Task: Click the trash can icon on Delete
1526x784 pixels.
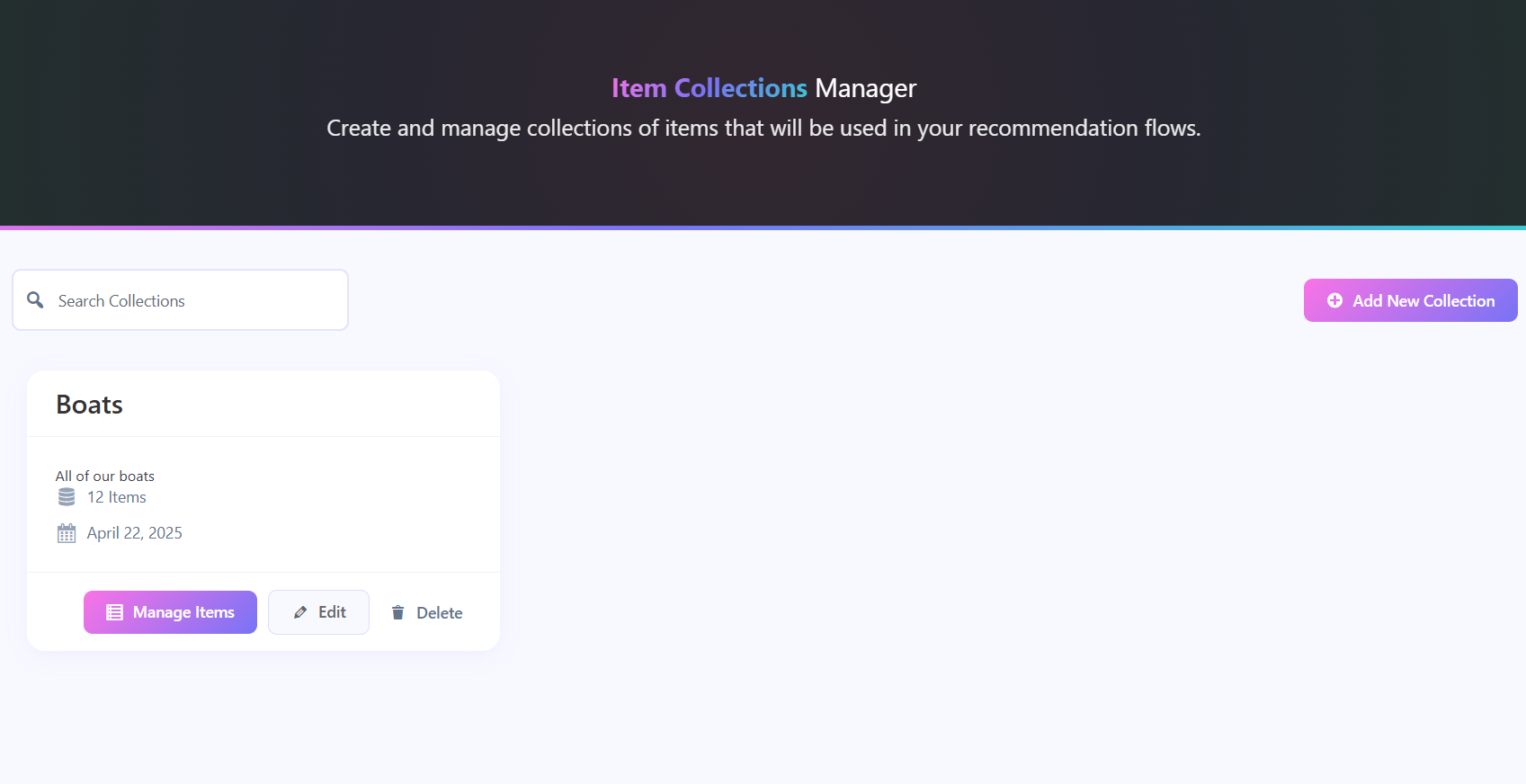Action: tap(397, 612)
